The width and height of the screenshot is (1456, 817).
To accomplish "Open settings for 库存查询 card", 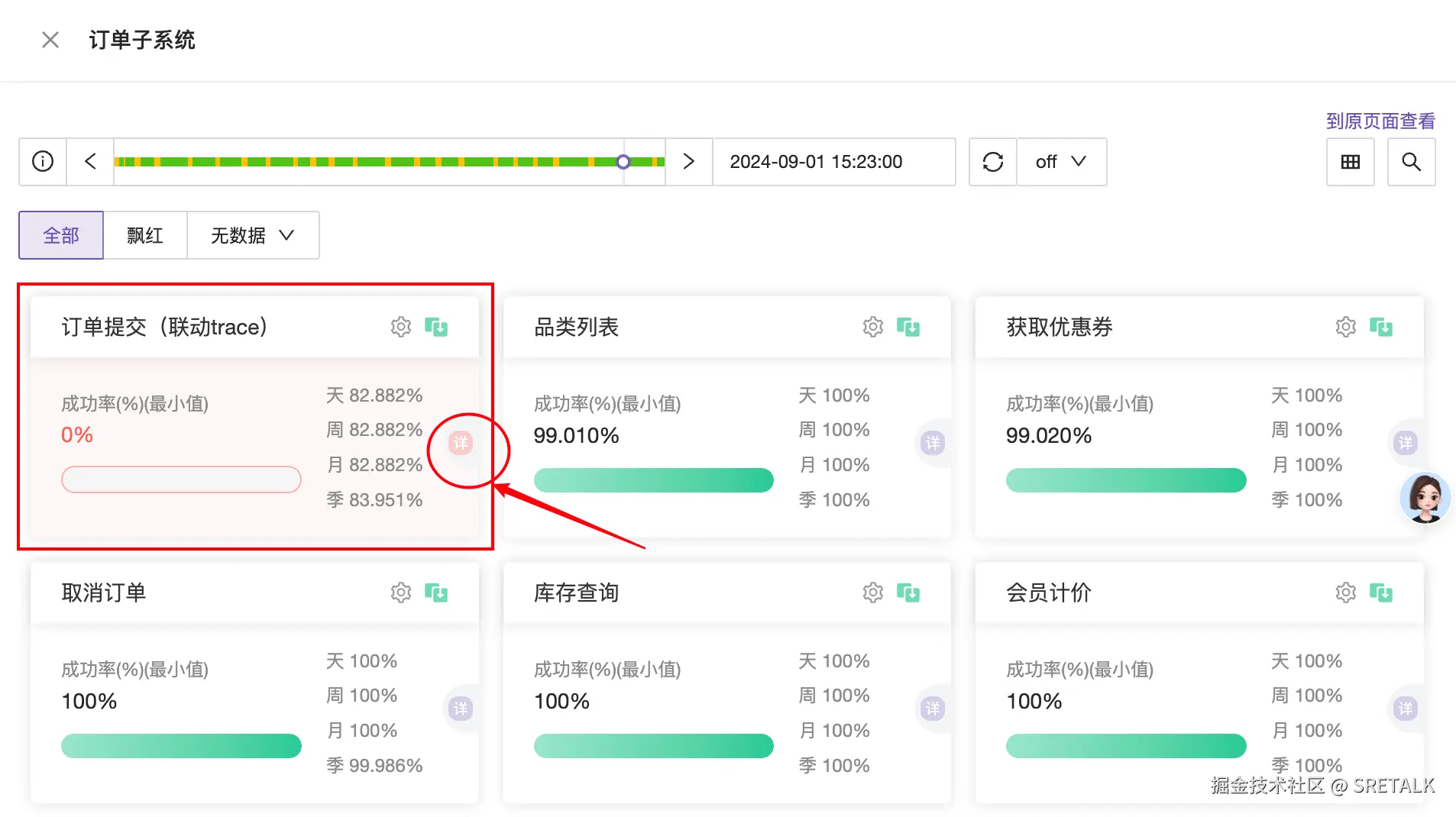I will (x=872, y=592).
